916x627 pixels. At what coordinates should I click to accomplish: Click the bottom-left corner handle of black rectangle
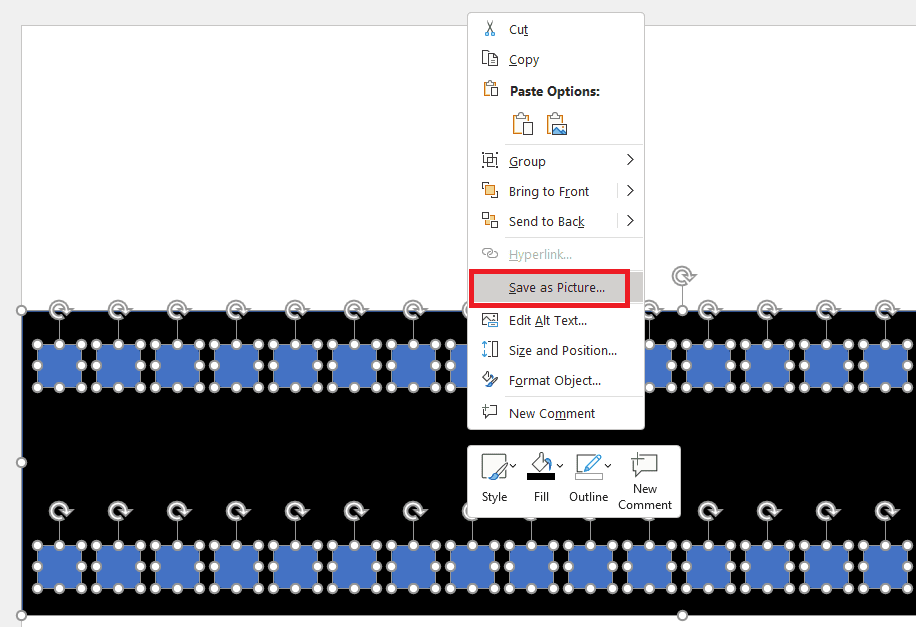coord(22,615)
